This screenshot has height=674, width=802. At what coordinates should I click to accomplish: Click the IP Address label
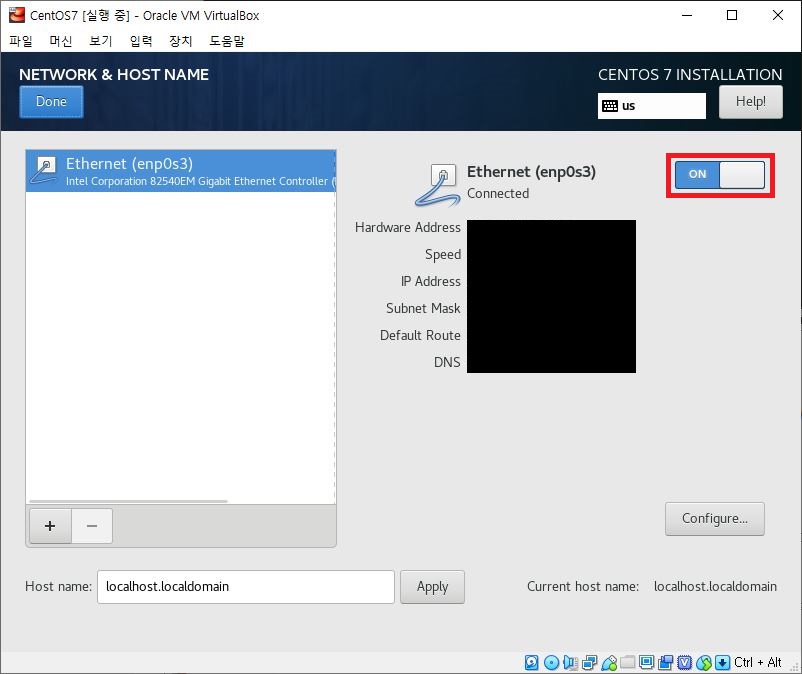(x=431, y=281)
